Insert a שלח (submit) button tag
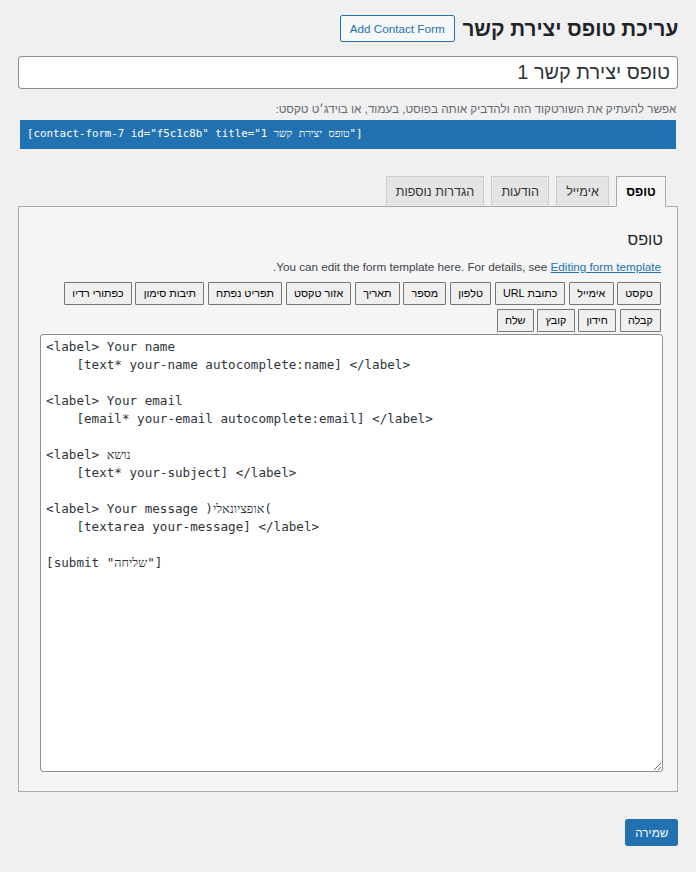This screenshot has width=696, height=872. point(515,320)
